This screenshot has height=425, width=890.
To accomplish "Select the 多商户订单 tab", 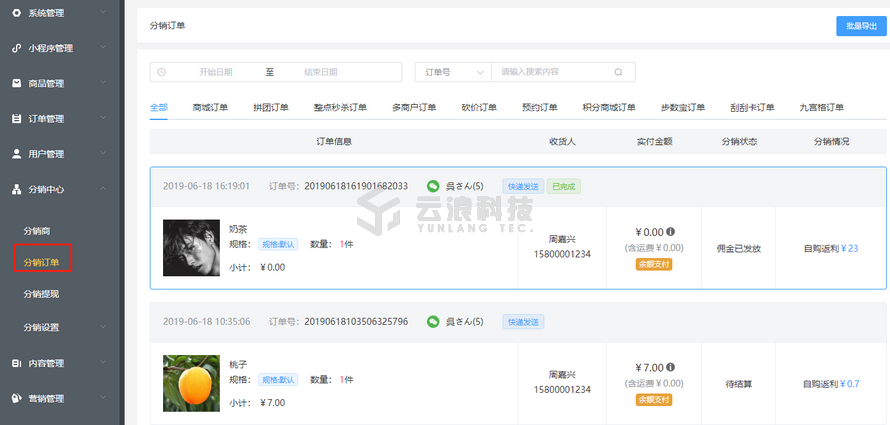I will click(x=413, y=107).
